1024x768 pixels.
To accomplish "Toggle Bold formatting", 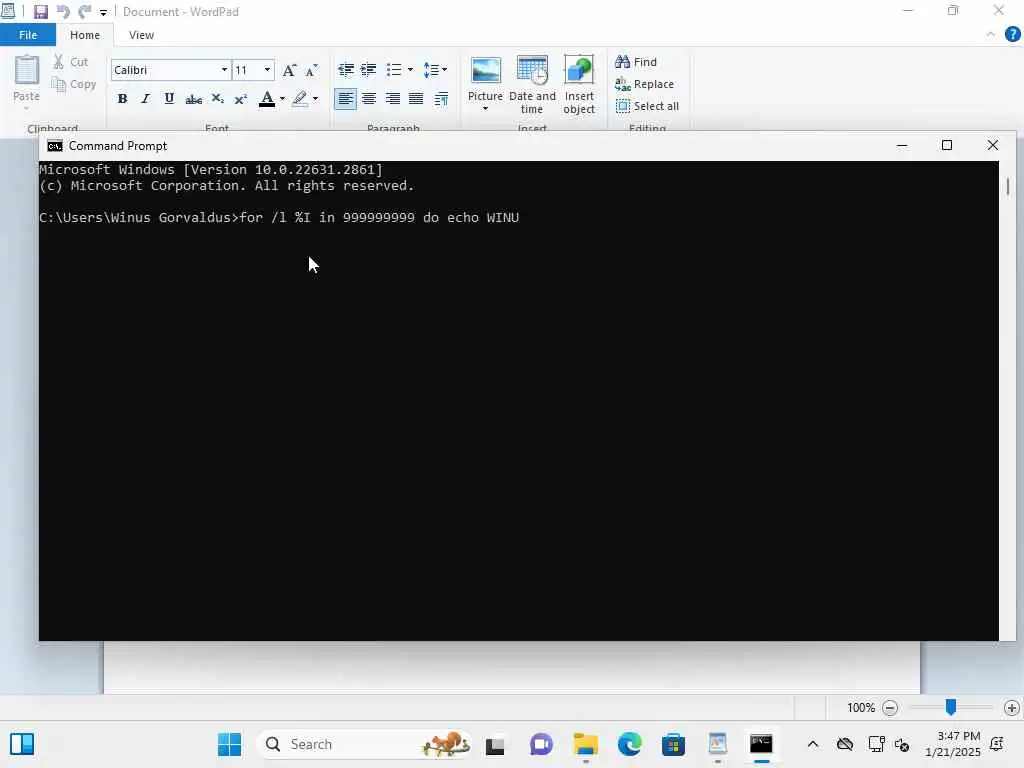I will pos(122,99).
